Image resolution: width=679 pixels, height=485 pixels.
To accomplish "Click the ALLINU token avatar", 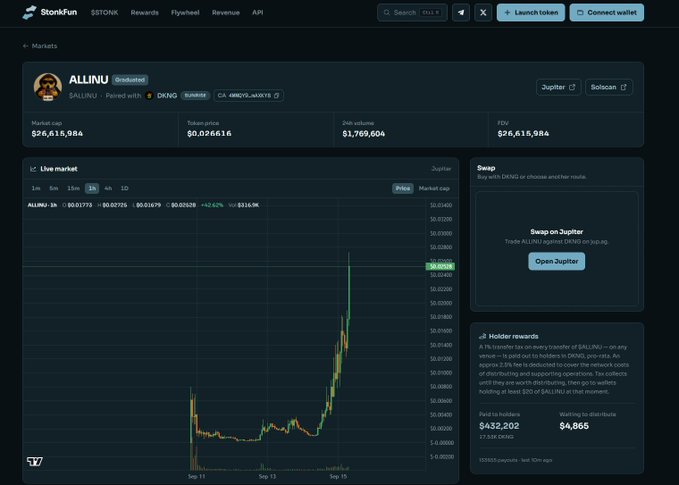I will pos(48,87).
